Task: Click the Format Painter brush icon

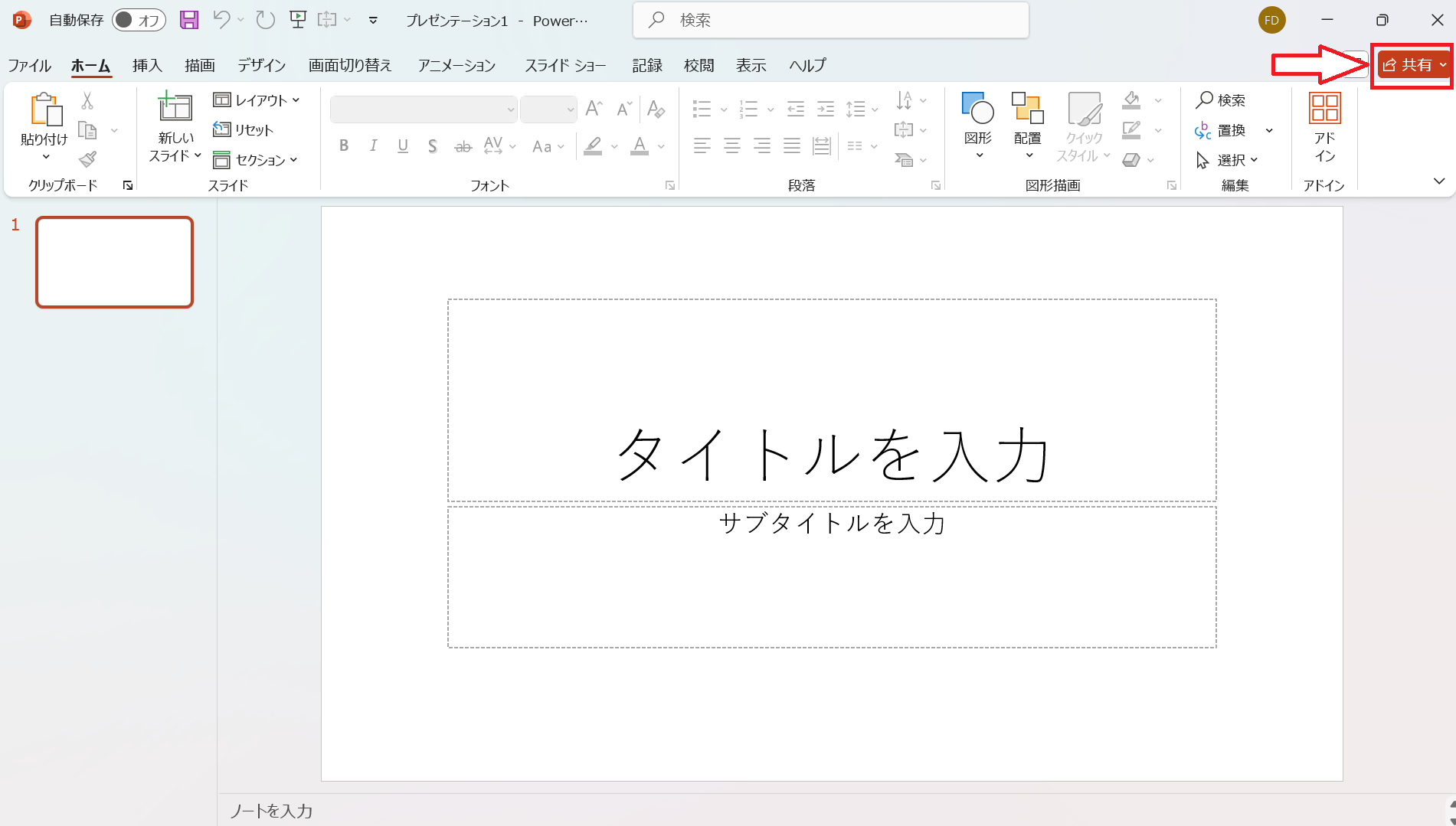Action: tap(88, 159)
